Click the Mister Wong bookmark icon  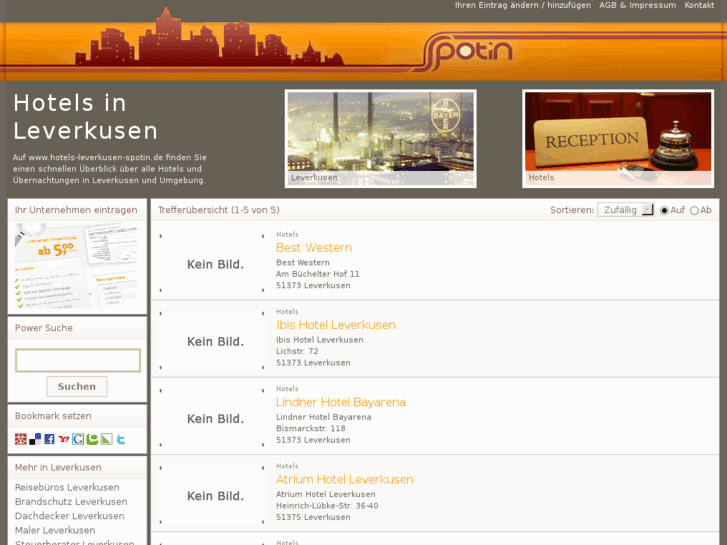[x=20, y=439]
